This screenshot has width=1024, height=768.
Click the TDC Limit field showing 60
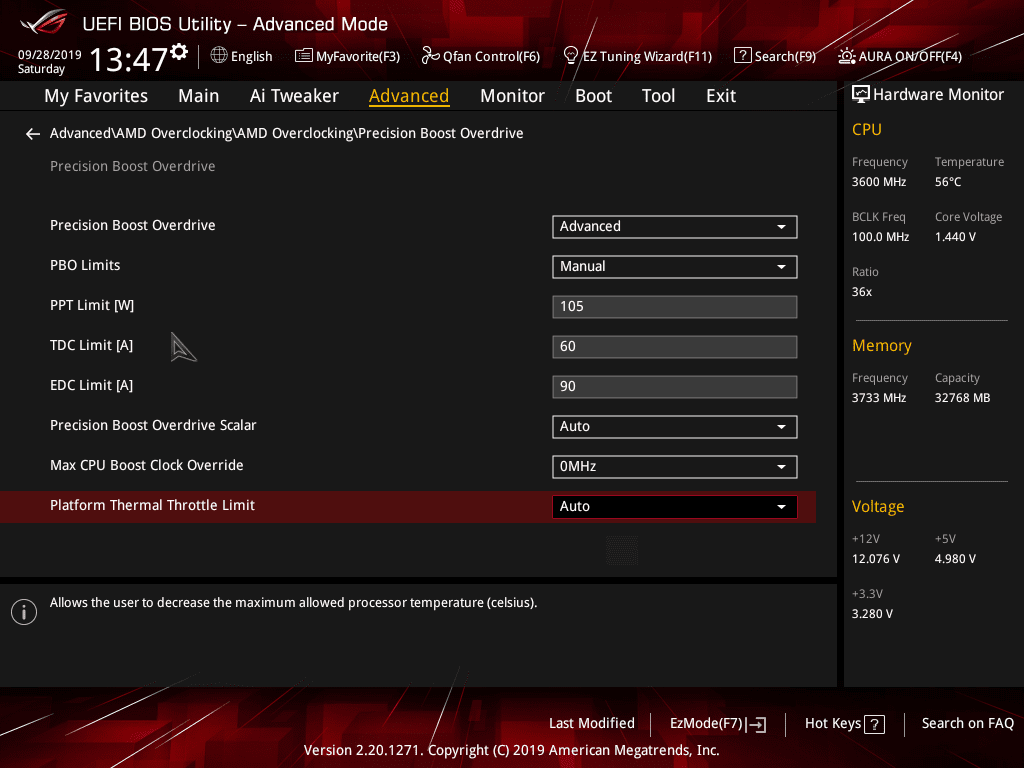pos(675,347)
